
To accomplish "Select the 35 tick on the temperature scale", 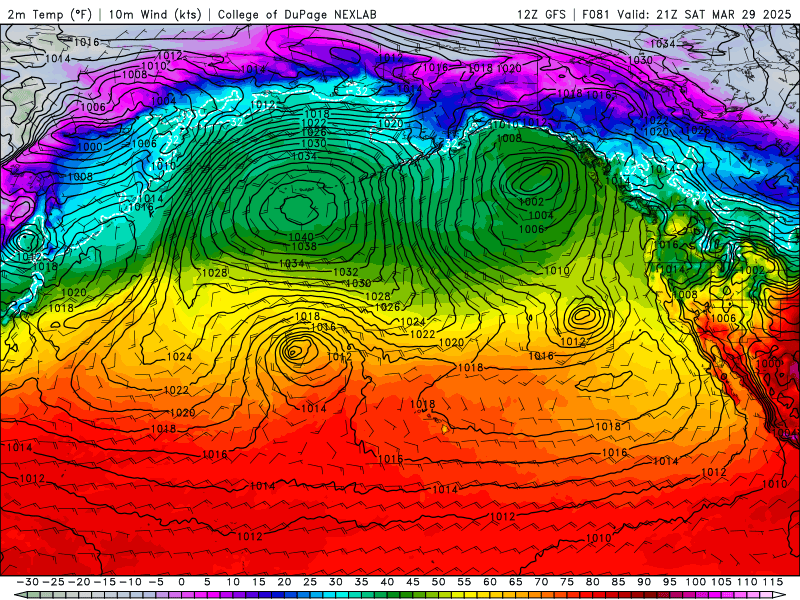I will point(361,582).
